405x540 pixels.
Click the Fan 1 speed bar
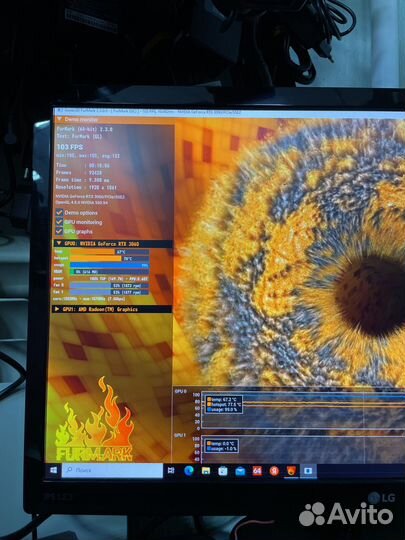110,292
